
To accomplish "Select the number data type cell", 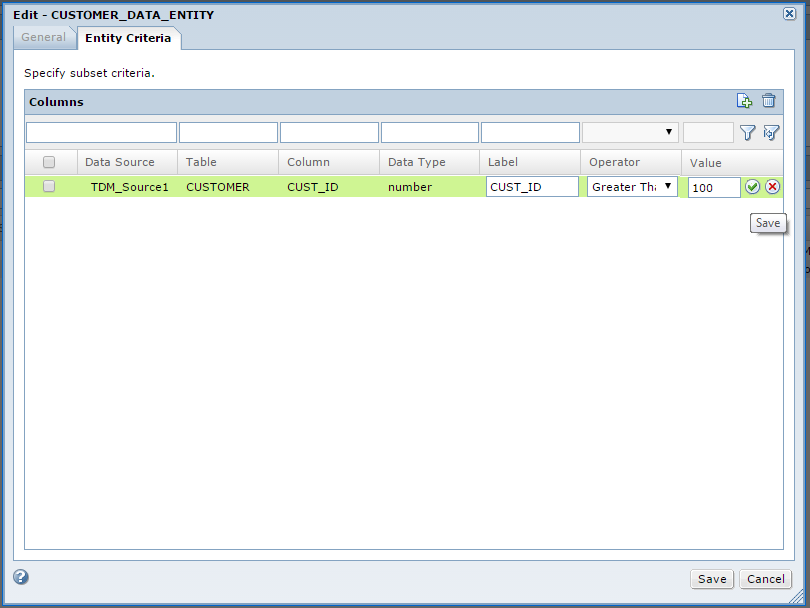I will pos(410,187).
